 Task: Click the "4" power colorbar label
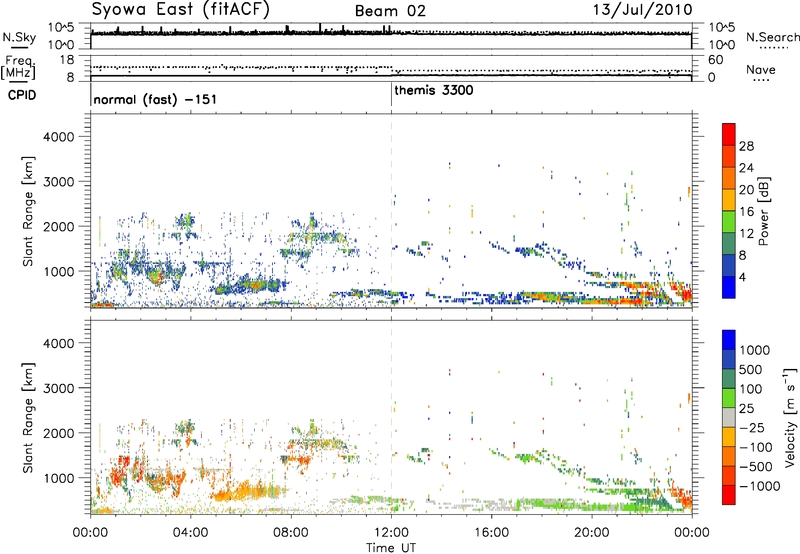(743, 278)
